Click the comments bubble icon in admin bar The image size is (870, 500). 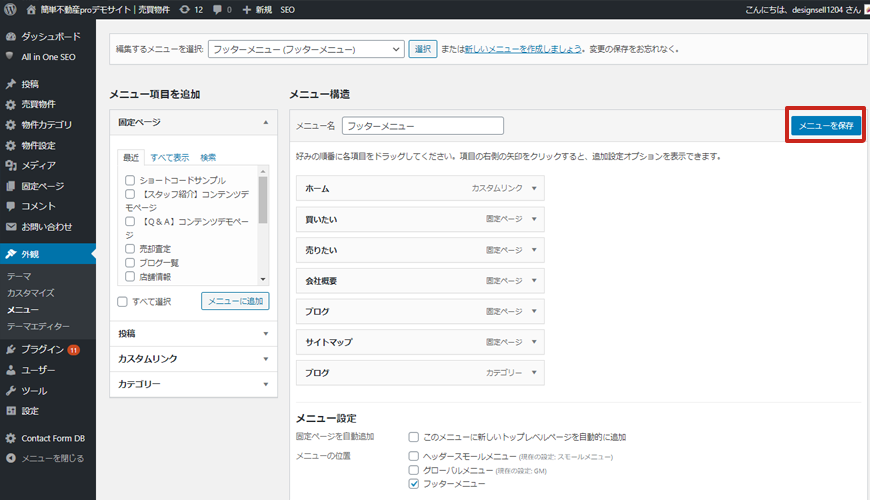click(x=217, y=9)
